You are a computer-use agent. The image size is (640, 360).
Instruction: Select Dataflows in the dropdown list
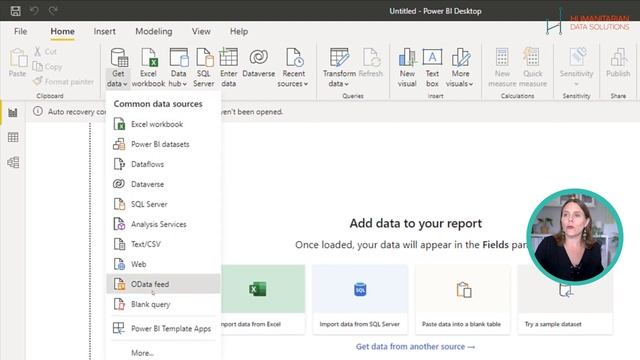point(163,164)
